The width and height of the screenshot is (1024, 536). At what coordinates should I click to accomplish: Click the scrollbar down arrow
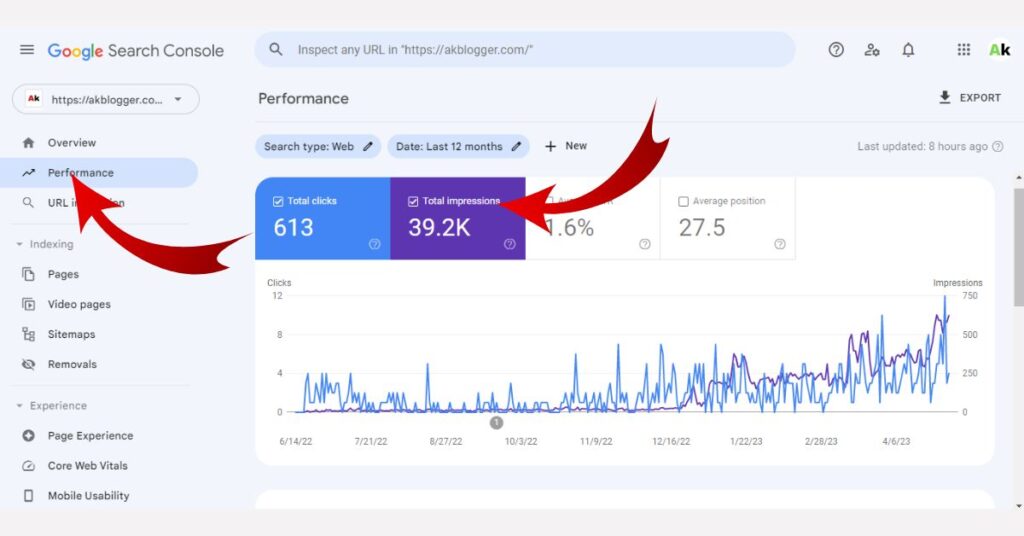tap(1018, 505)
